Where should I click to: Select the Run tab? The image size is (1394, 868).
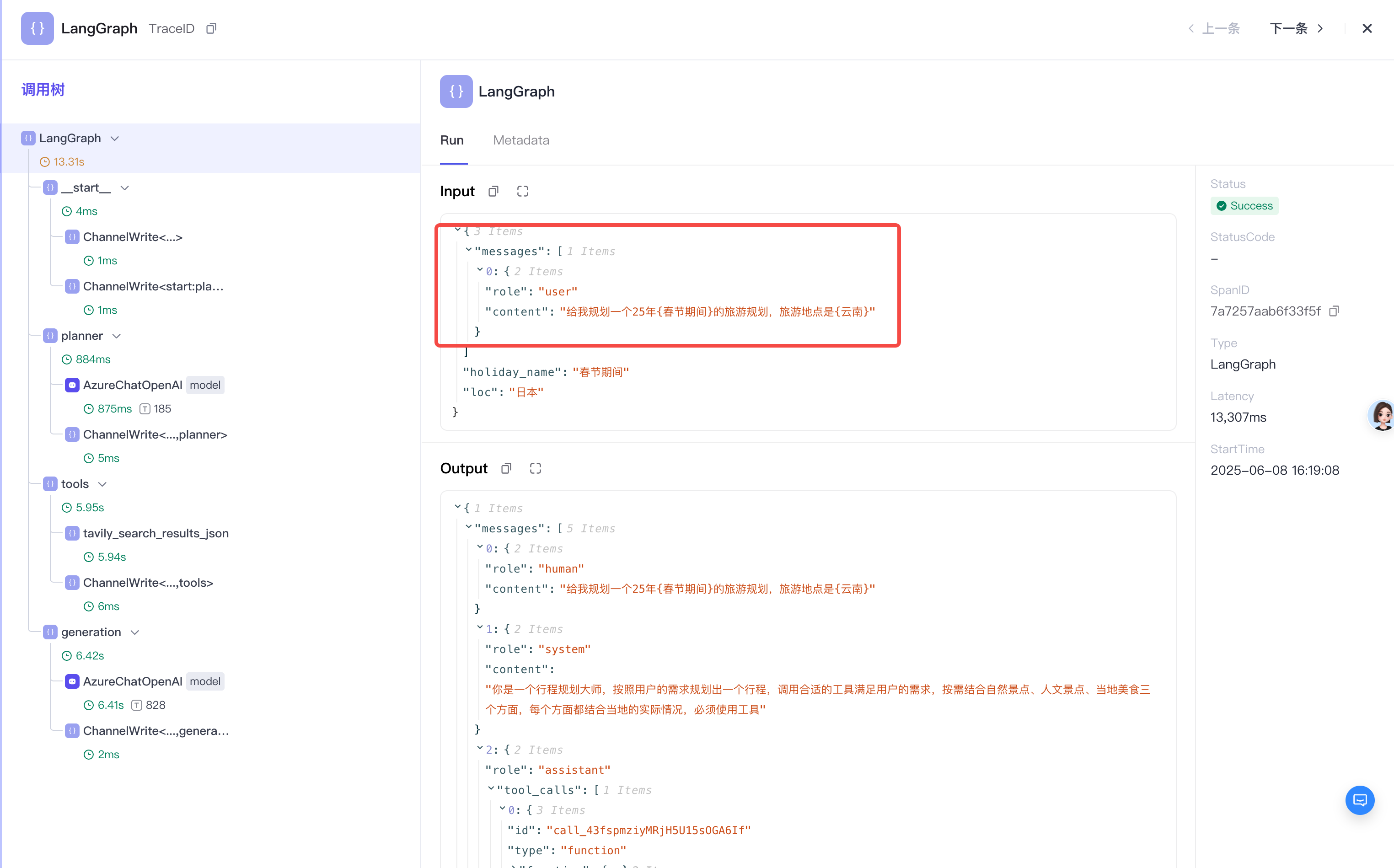tap(452, 140)
